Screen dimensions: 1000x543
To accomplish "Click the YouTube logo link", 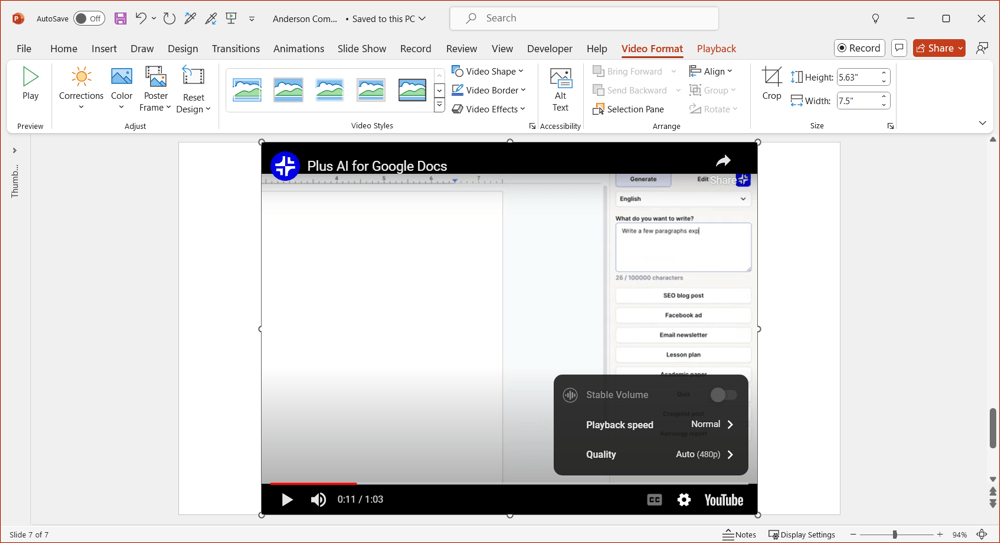I will point(724,500).
